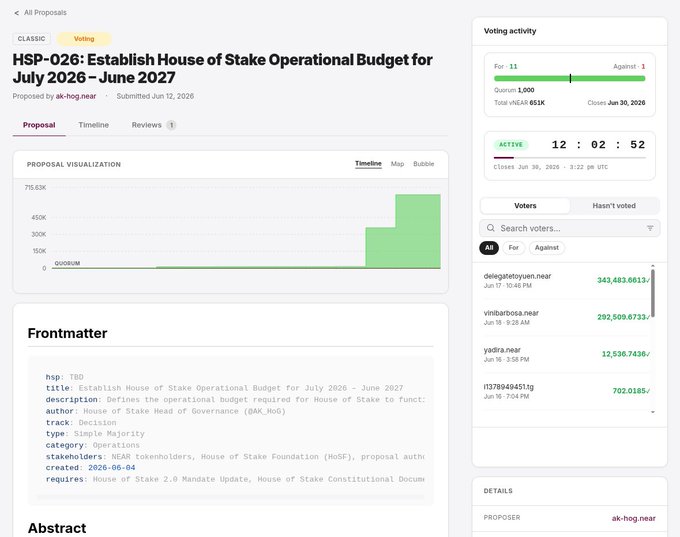Select the Voters toggle
Viewport: 680px width, 537px height.
(525, 206)
